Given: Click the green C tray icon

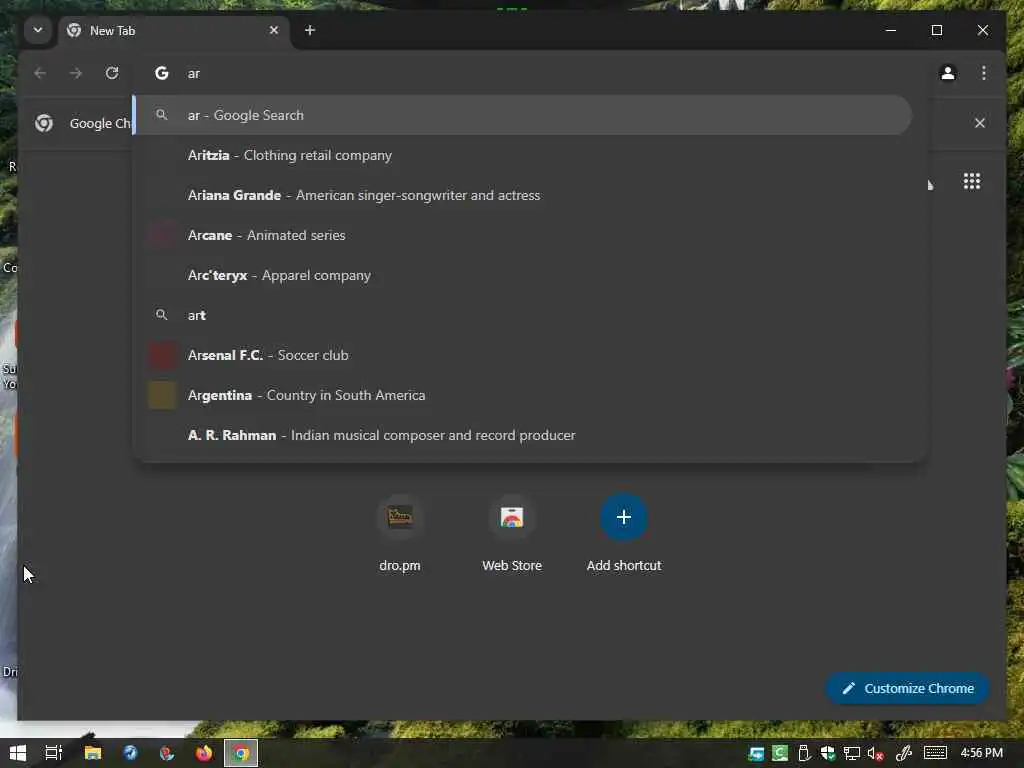Looking at the screenshot, I should pos(780,753).
